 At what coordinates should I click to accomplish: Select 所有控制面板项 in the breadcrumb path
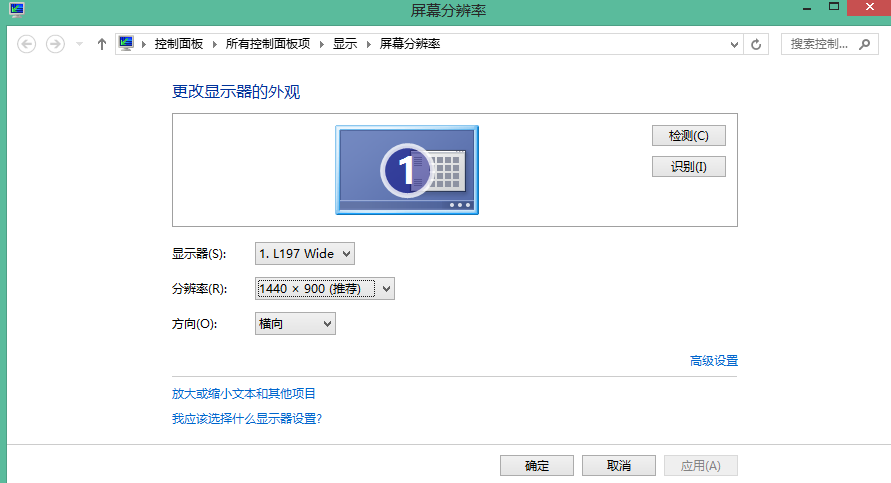[x=268, y=44]
